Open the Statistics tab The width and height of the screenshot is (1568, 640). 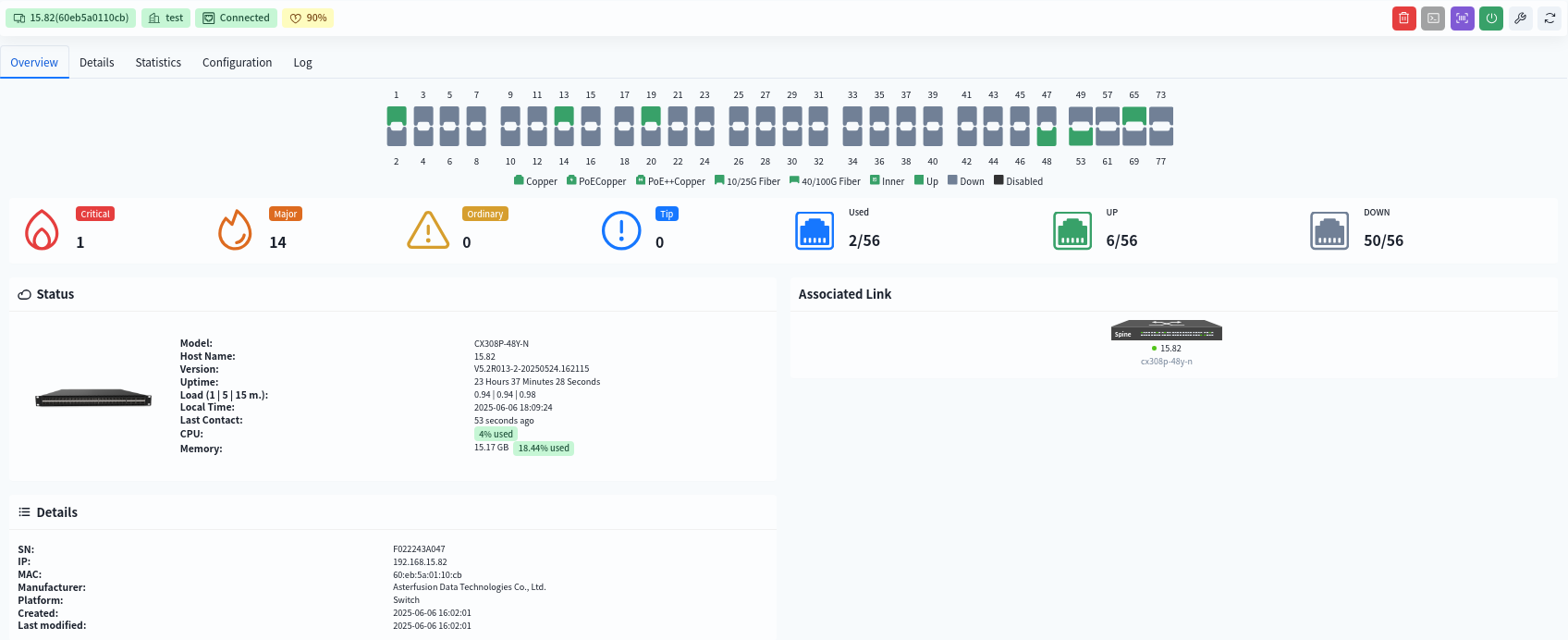tap(158, 63)
